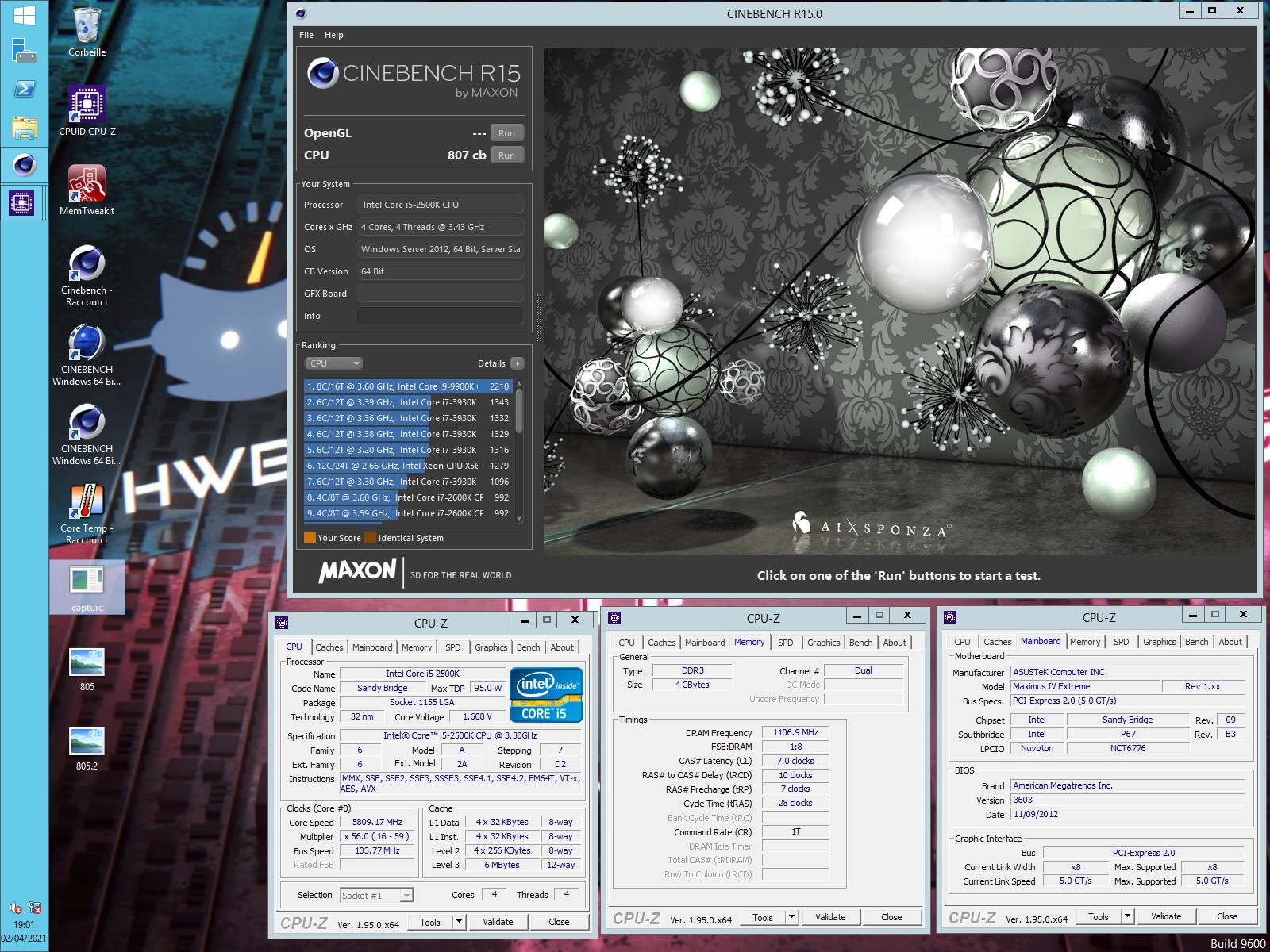Expand ranking Details arrow
The width and height of the screenshot is (1270, 952).
(x=518, y=363)
